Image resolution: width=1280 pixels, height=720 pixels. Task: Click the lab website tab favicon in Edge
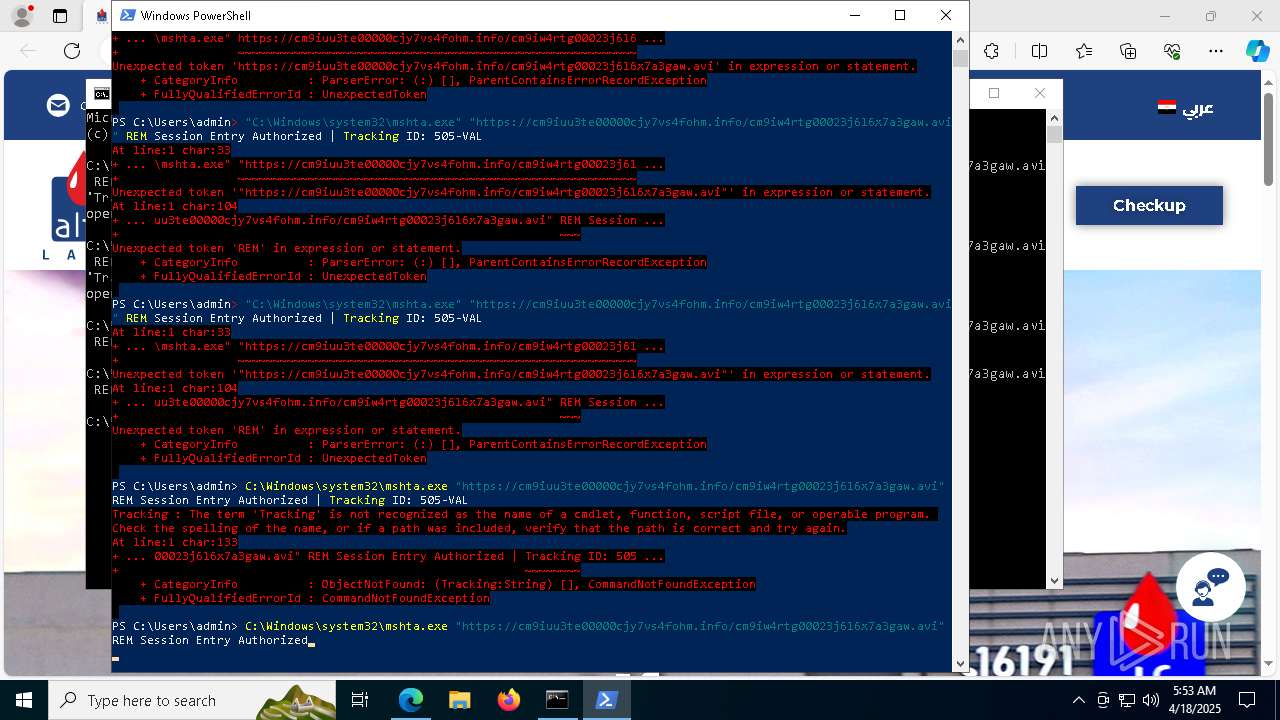(102, 16)
